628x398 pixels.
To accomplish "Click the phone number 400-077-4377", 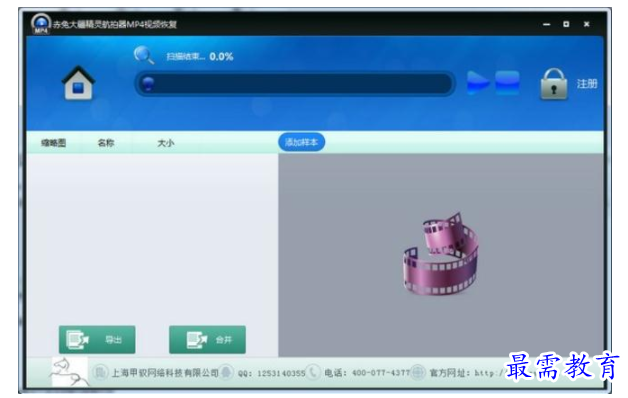I will point(381,373).
